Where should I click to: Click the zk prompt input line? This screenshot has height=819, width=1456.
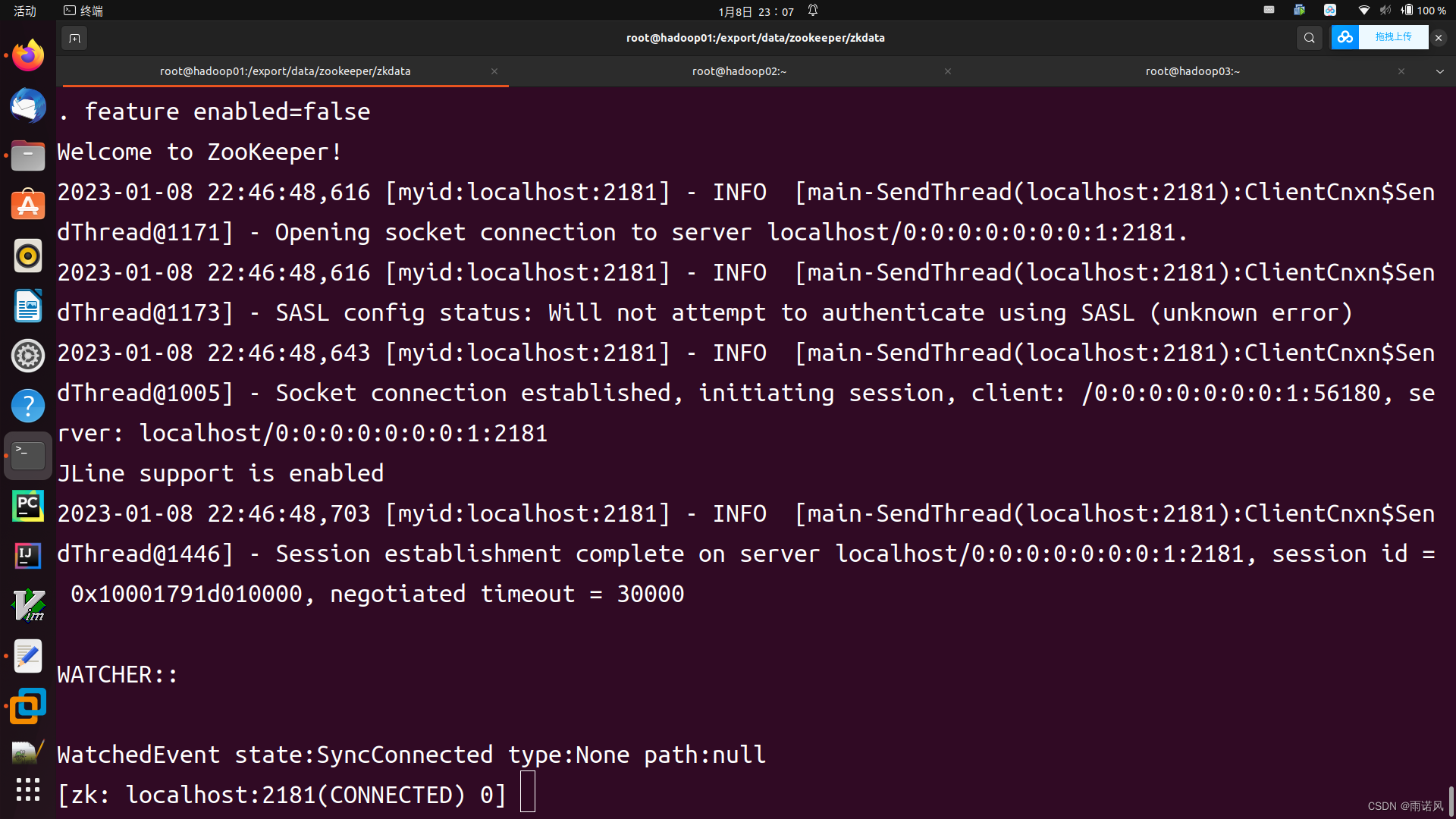(297, 794)
